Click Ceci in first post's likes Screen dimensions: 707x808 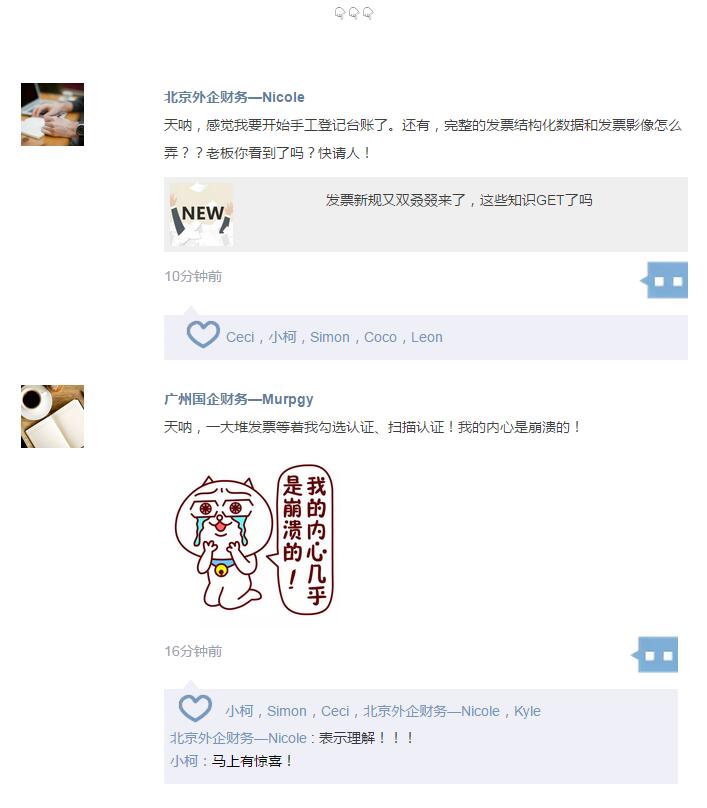tap(240, 337)
